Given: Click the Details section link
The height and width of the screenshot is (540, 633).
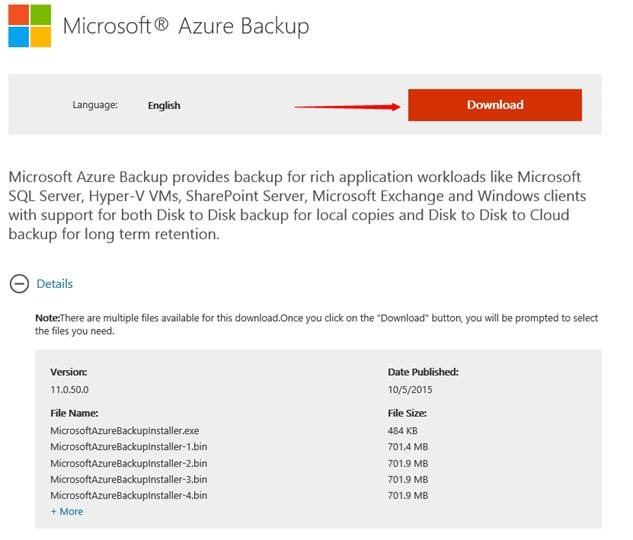Looking at the screenshot, I should (55, 284).
